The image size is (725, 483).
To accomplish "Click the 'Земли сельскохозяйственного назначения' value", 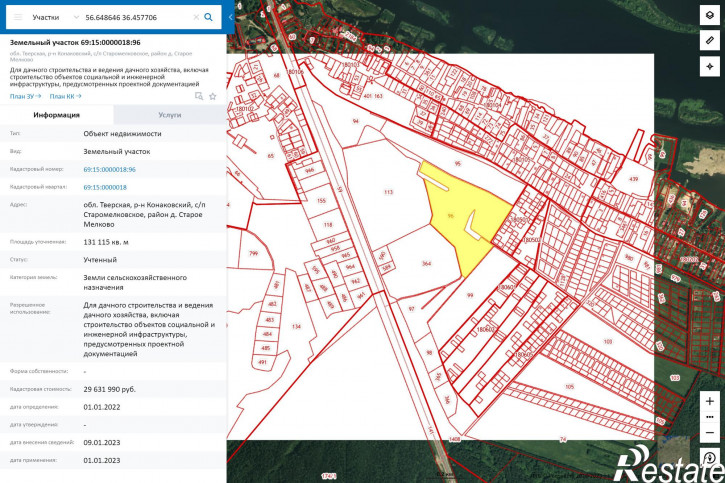I will (x=135, y=282).
